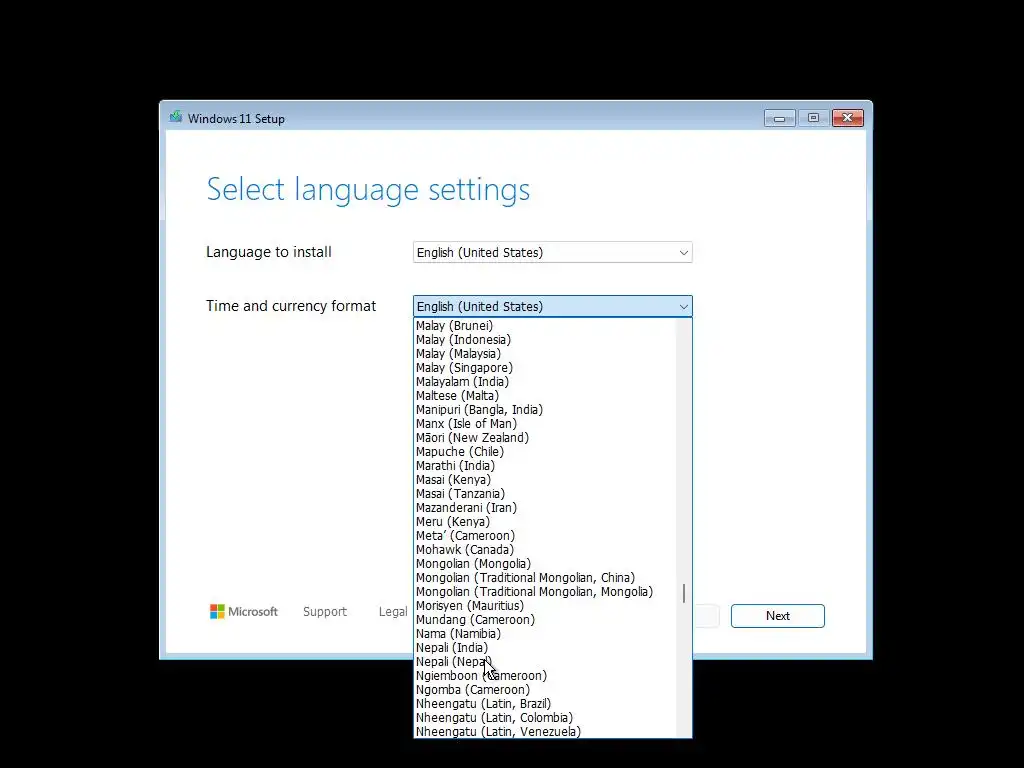Select Mongolian (Traditional Mongolian, China)

tap(545, 578)
